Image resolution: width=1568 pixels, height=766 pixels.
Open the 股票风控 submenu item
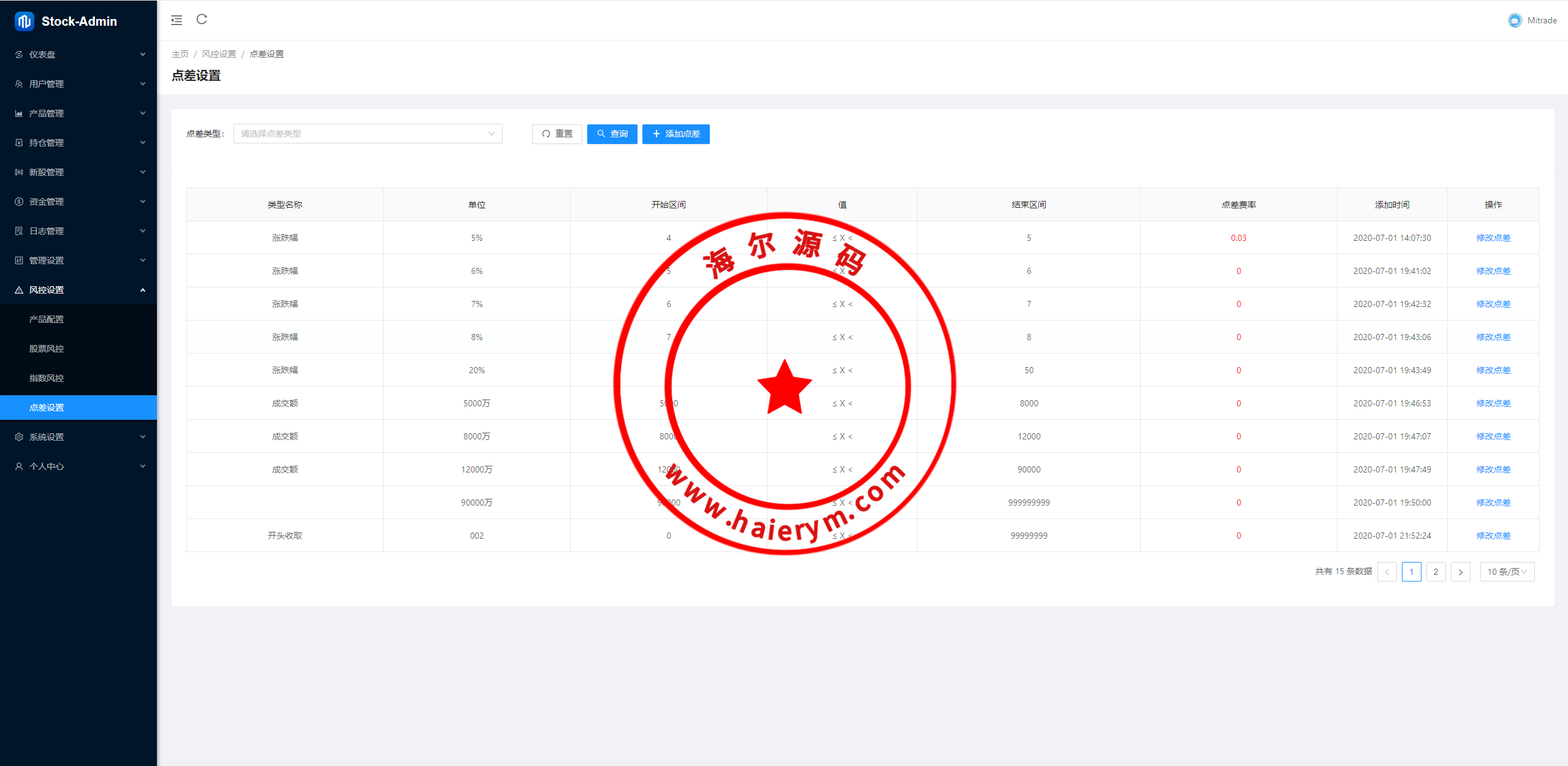[47, 349]
